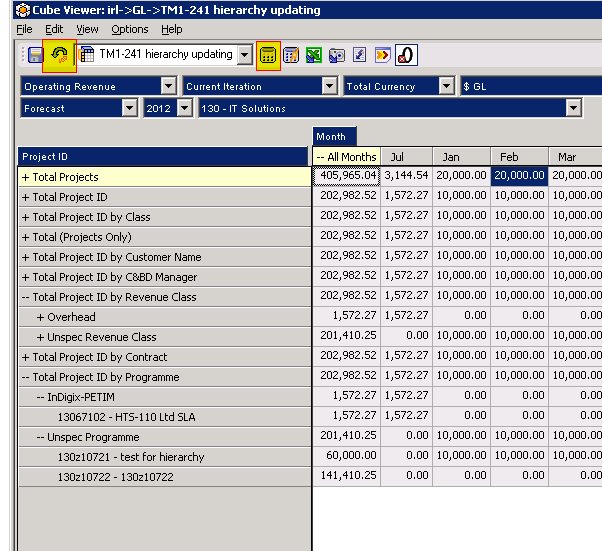602x551 pixels.
Task: Click the 3,144.54 Jul cell for Total Projects
Action: click(407, 175)
